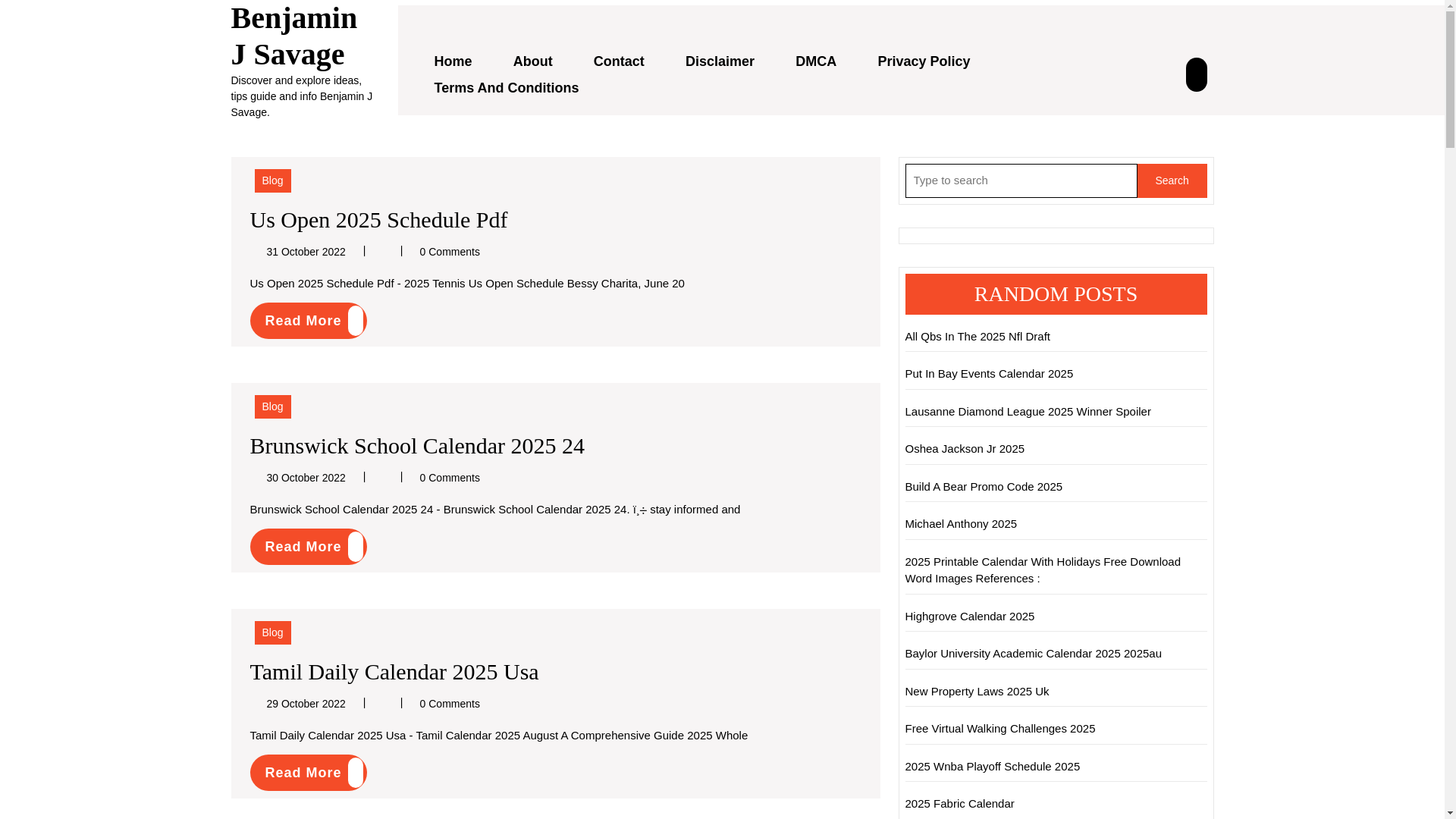The height and width of the screenshot is (819, 1456).
Task: Click Blog tag above Us Open post
Action: click(272, 180)
